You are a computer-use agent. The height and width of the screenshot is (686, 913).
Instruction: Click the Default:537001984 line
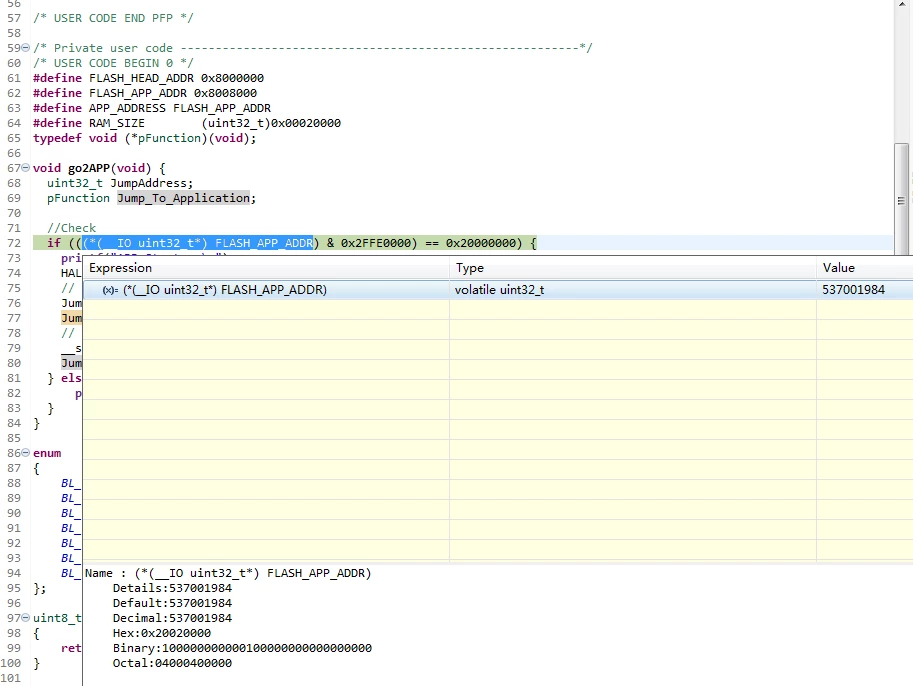(x=172, y=603)
